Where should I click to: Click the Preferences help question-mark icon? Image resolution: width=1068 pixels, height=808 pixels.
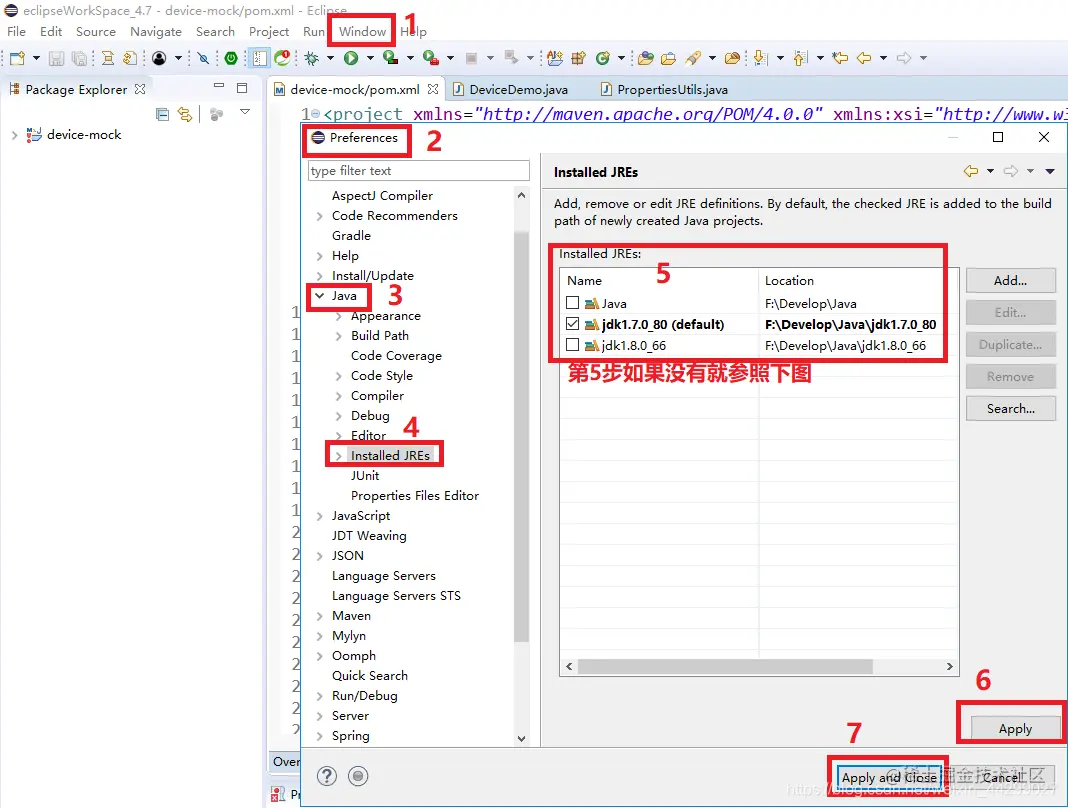coord(327,775)
